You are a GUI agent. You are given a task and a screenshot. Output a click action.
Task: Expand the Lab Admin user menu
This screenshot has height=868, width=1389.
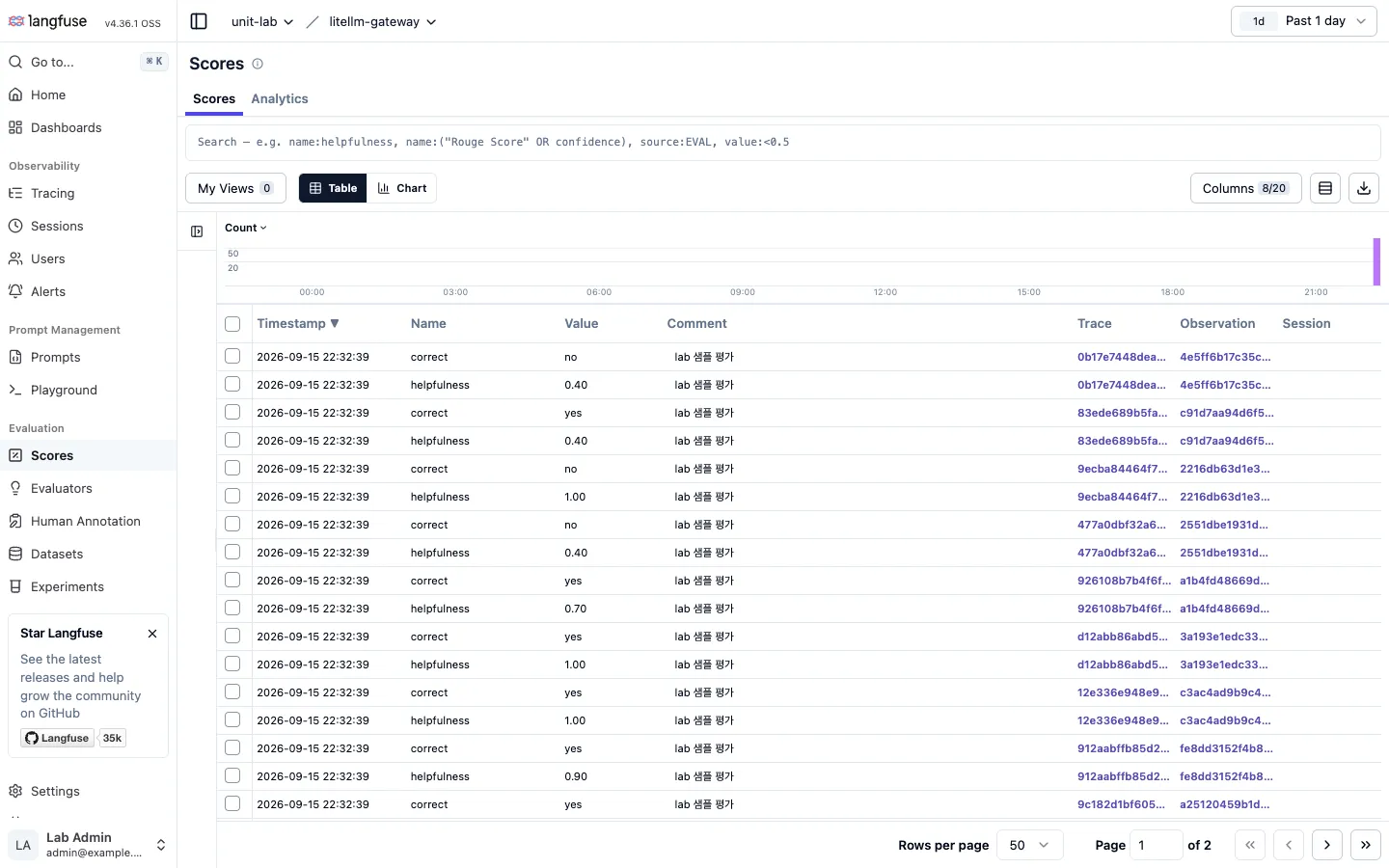88,845
